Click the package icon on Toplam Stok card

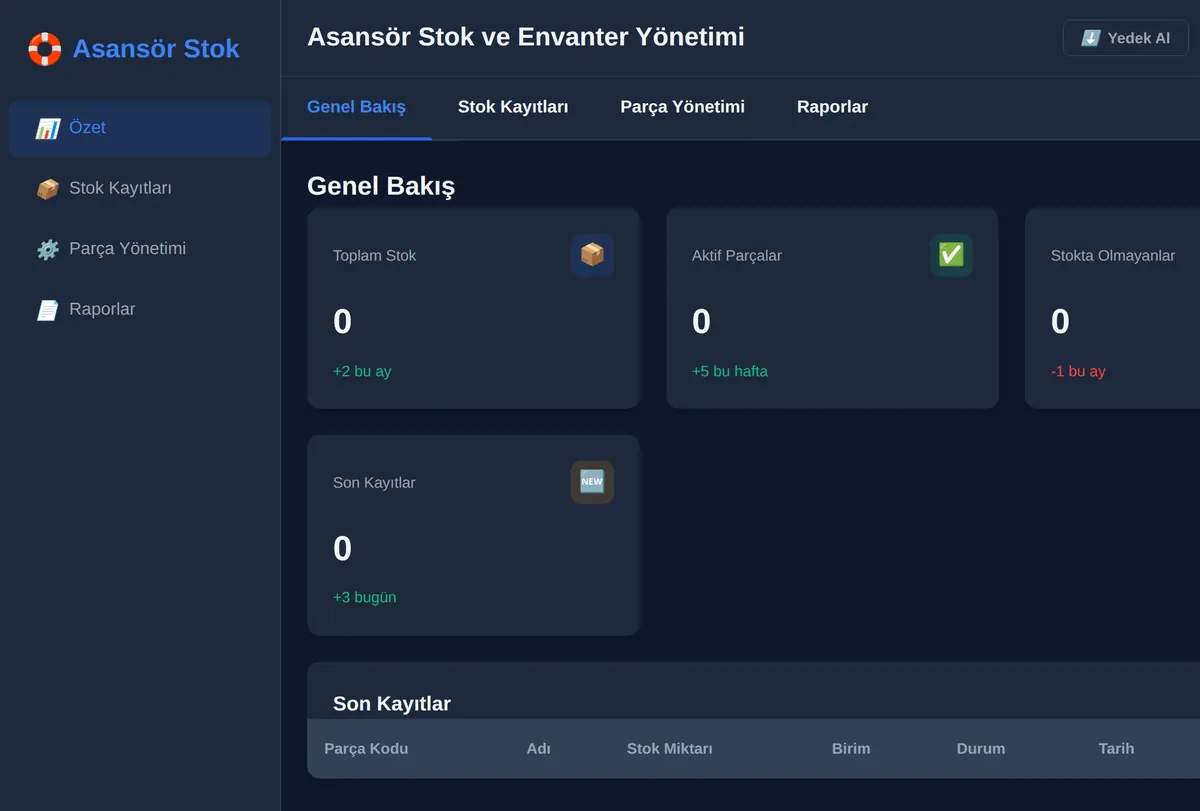click(x=592, y=255)
